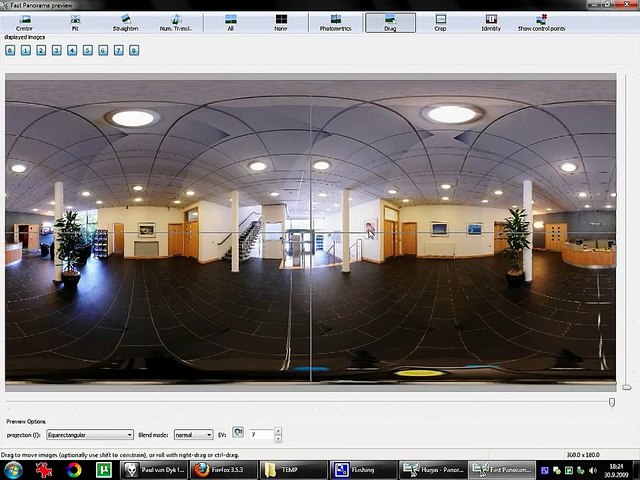Toggle displayed image 0 button

[x=10, y=49]
